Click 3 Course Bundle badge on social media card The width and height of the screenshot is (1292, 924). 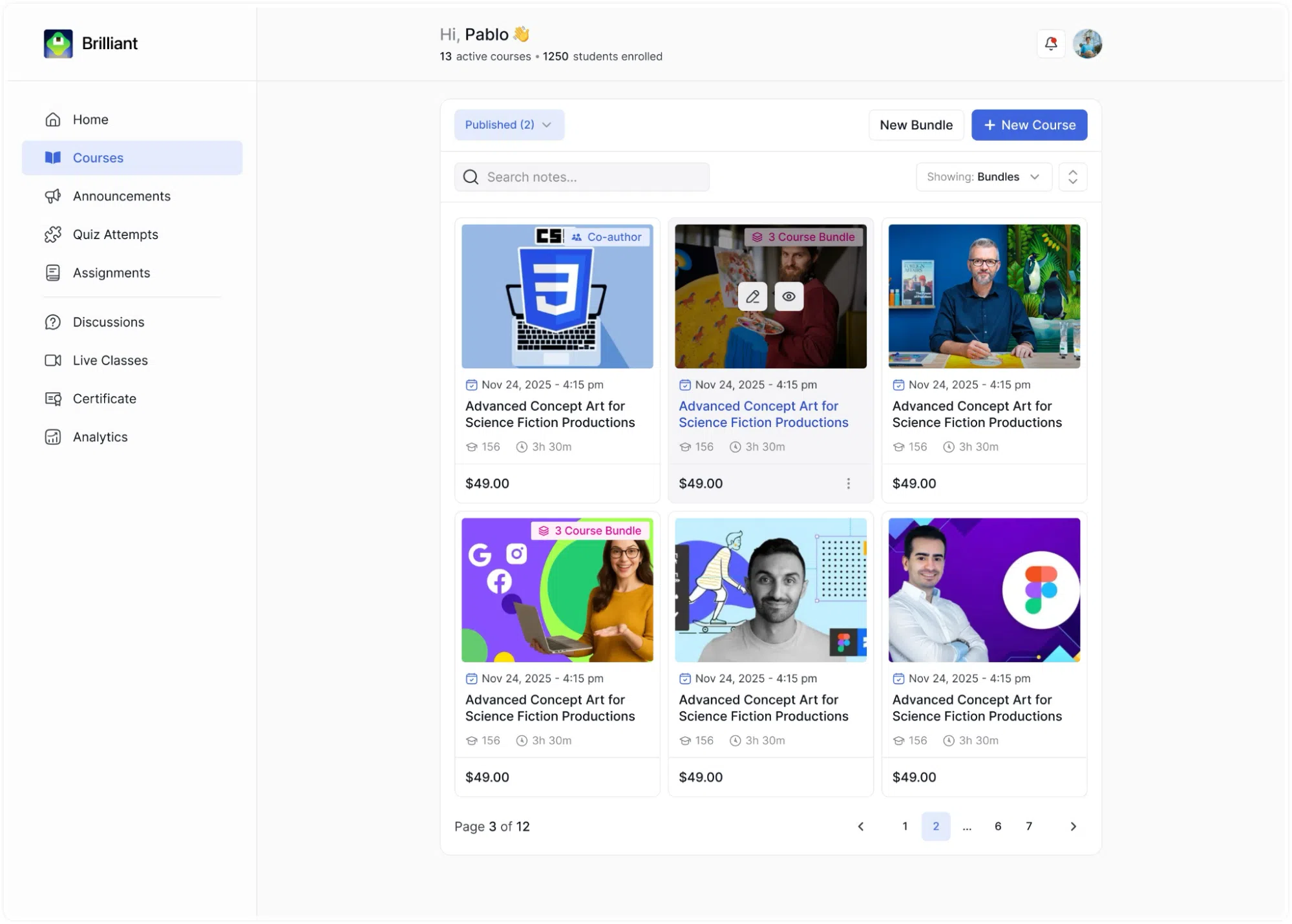coord(590,530)
